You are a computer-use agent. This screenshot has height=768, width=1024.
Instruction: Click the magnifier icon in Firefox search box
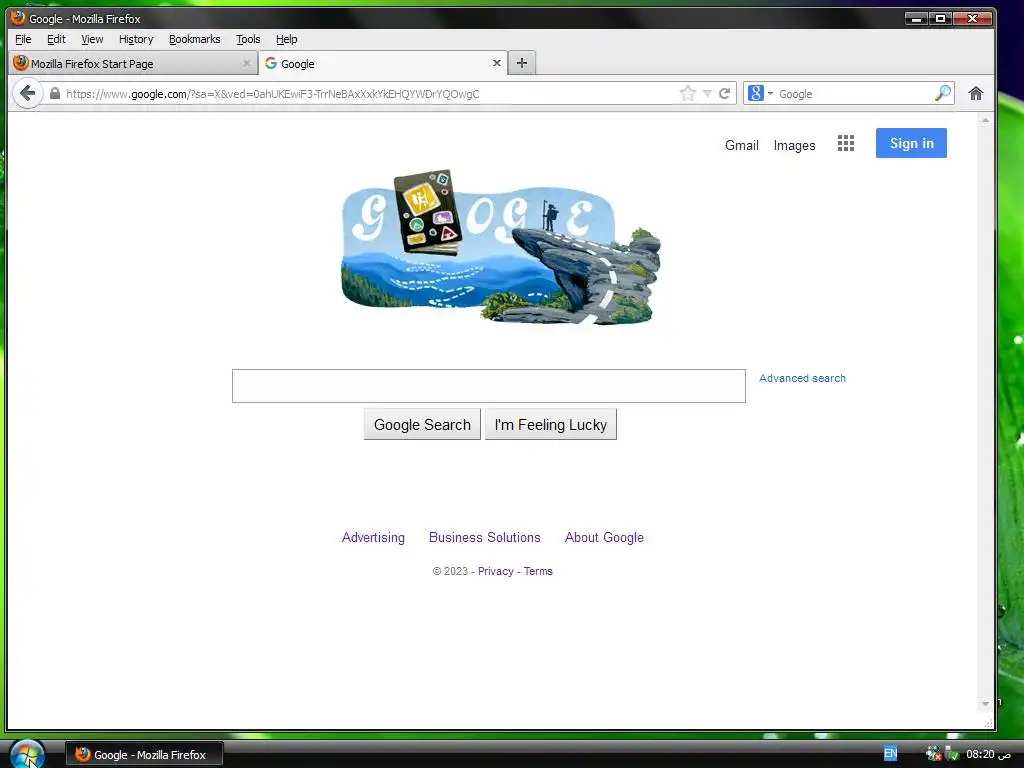(x=942, y=93)
